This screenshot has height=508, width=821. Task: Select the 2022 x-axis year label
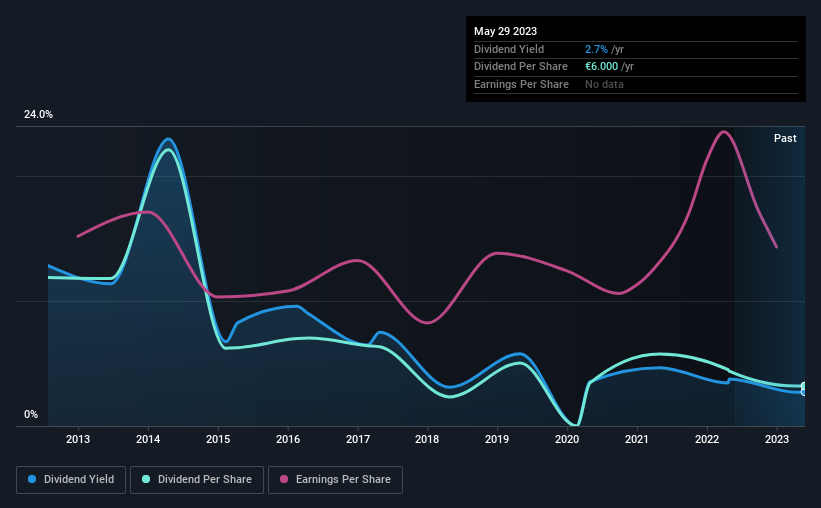(x=707, y=439)
